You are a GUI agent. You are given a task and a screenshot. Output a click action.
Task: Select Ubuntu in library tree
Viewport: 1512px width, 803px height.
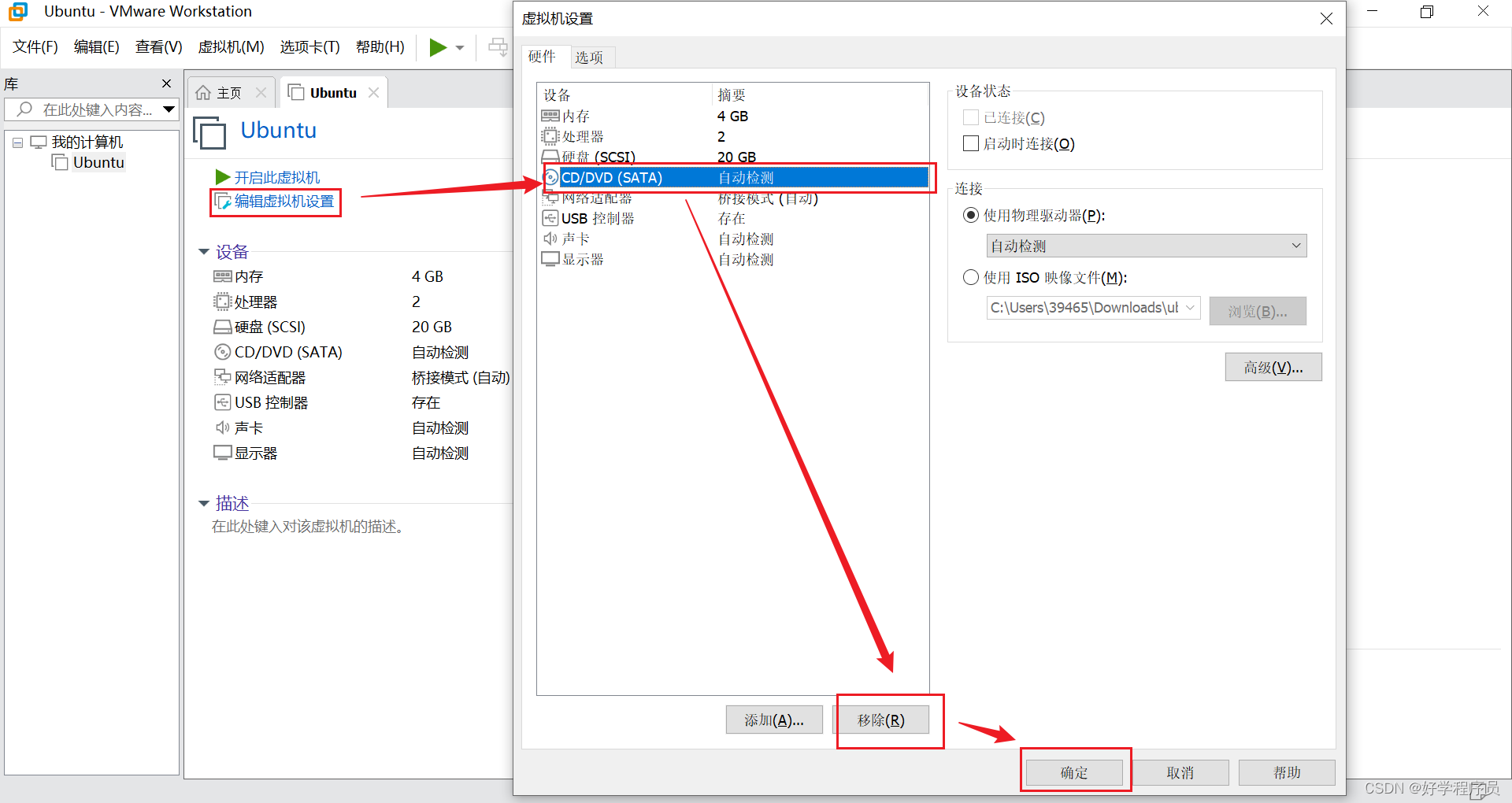coord(98,162)
